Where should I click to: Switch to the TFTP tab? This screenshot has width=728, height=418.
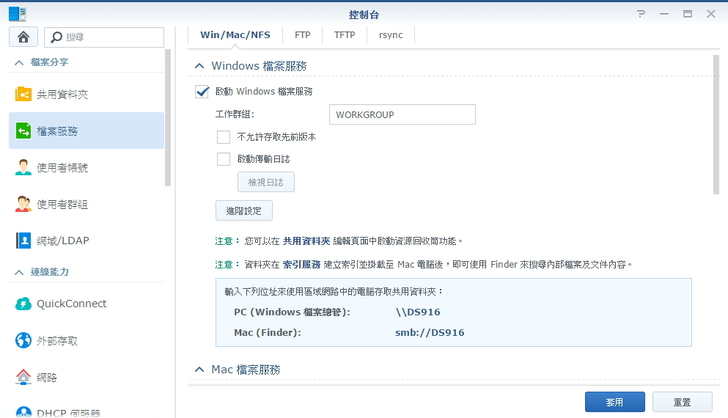pyautogui.click(x=344, y=35)
